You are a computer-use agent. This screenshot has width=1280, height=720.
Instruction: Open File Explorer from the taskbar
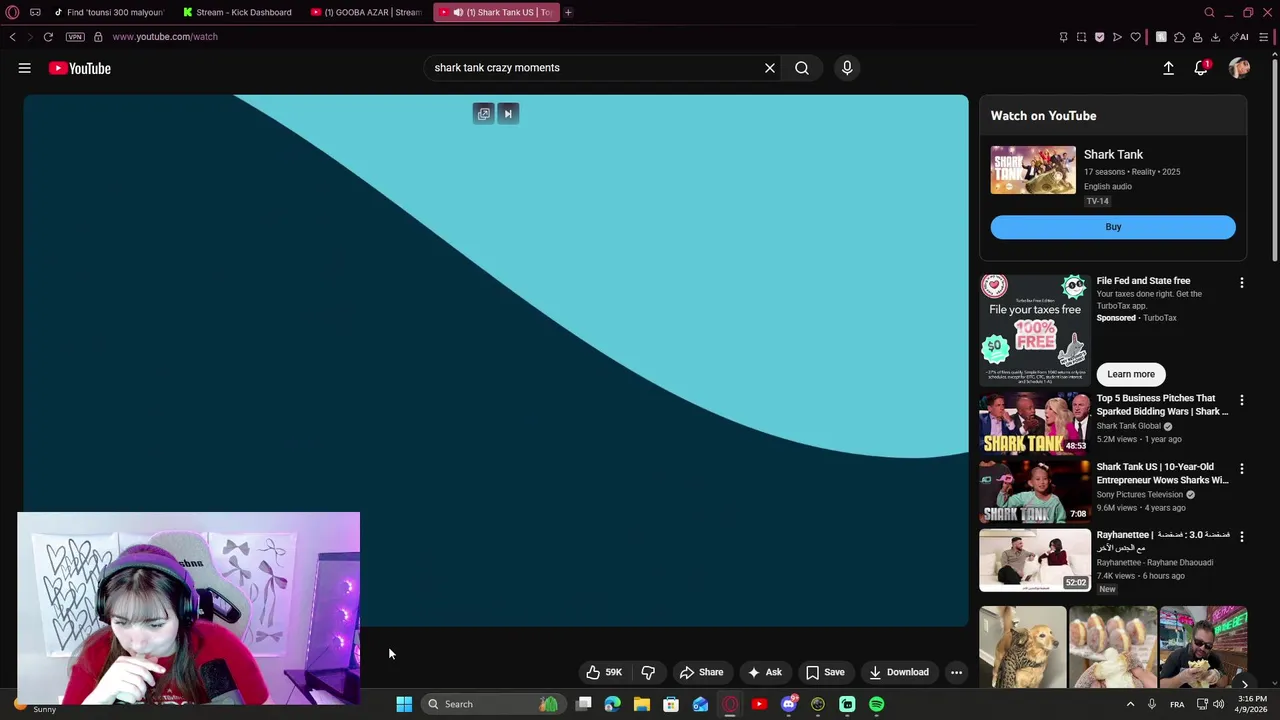coord(642,704)
